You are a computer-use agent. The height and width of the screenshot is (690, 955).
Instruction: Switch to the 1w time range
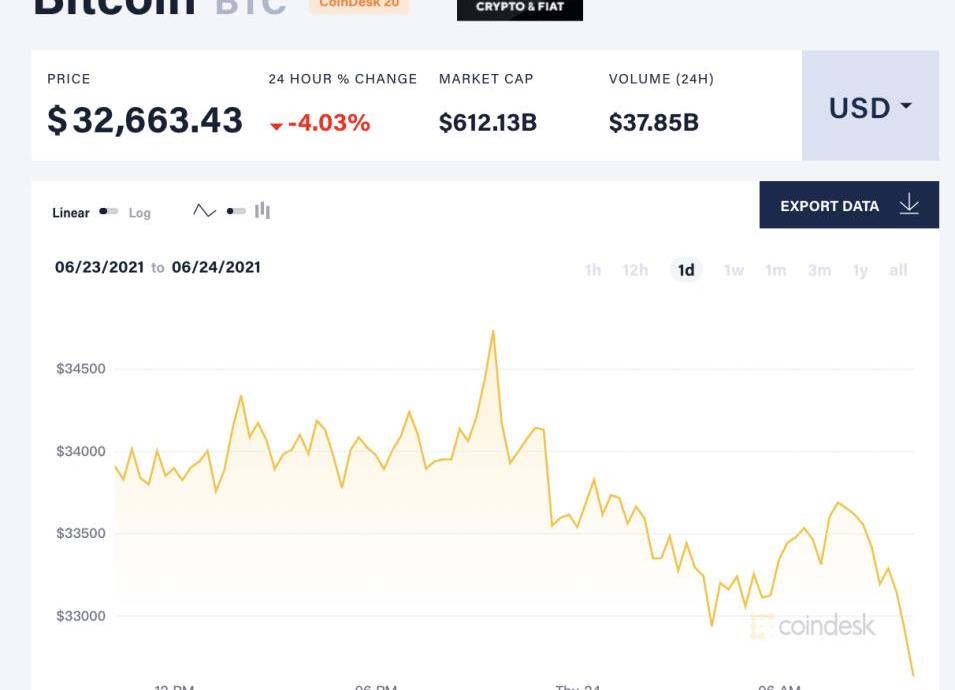click(734, 270)
